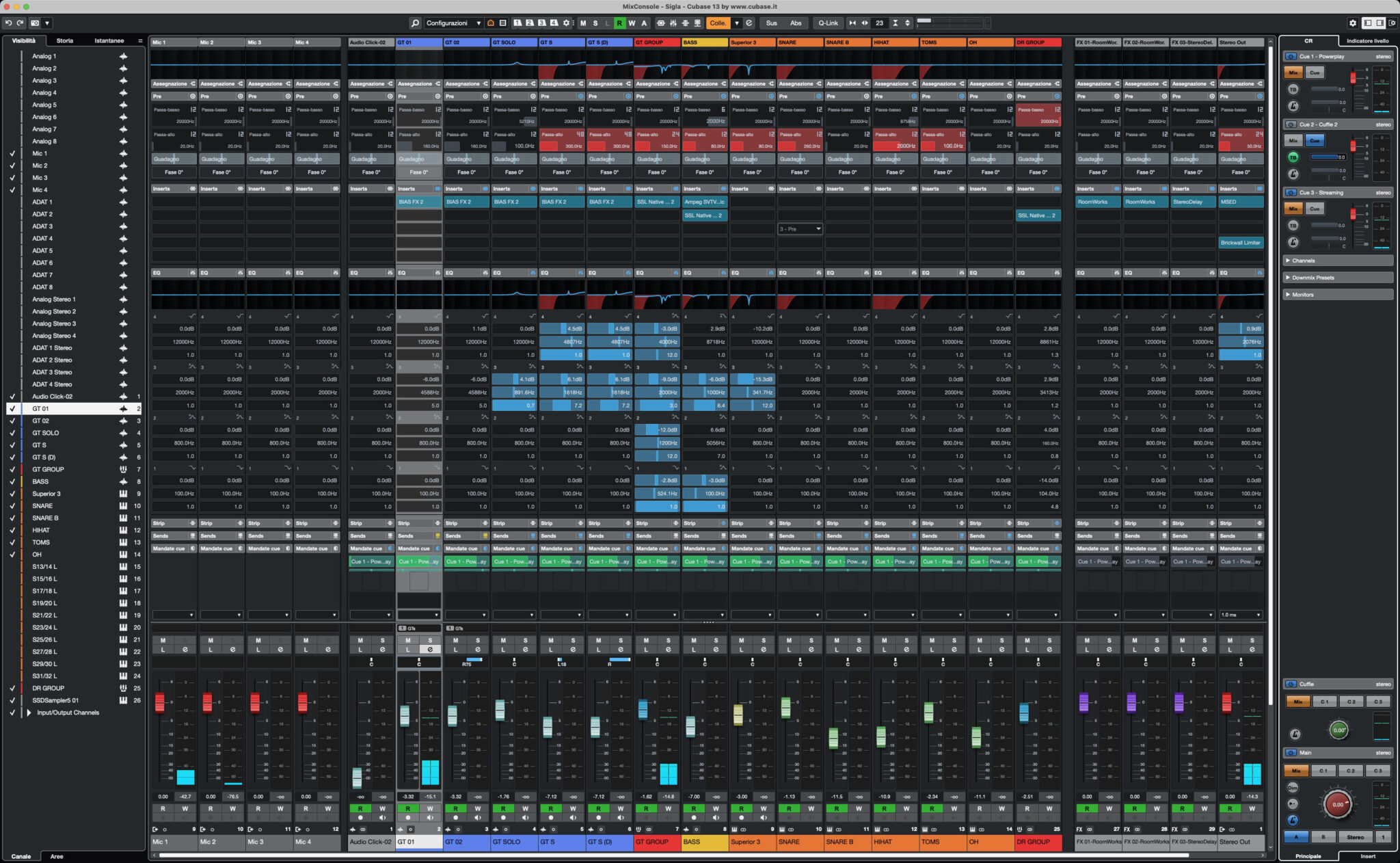
Task: Enable Q-Link channel linking
Action: [828, 23]
